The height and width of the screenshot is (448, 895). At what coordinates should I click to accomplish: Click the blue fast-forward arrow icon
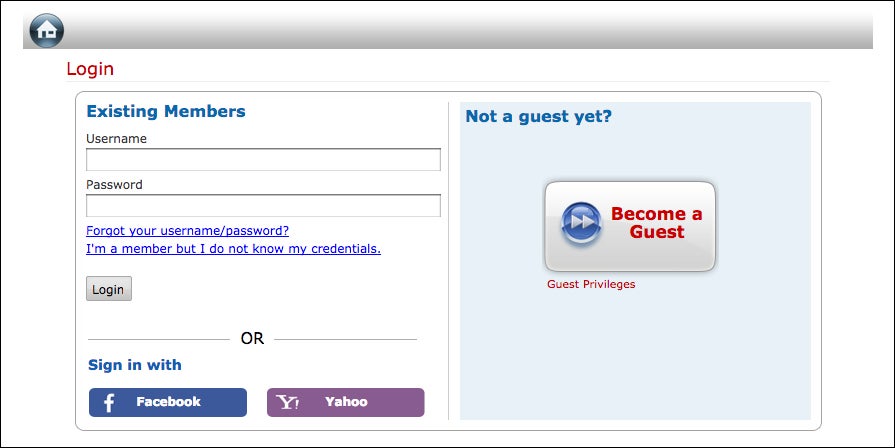(x=581, y=223)
